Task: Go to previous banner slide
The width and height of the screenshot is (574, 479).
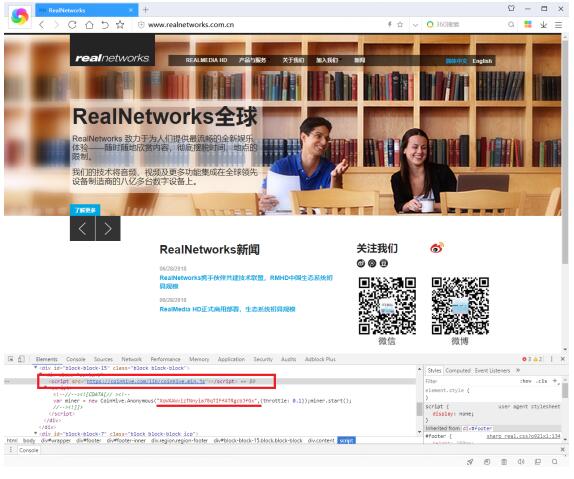Action: [82, 229]
